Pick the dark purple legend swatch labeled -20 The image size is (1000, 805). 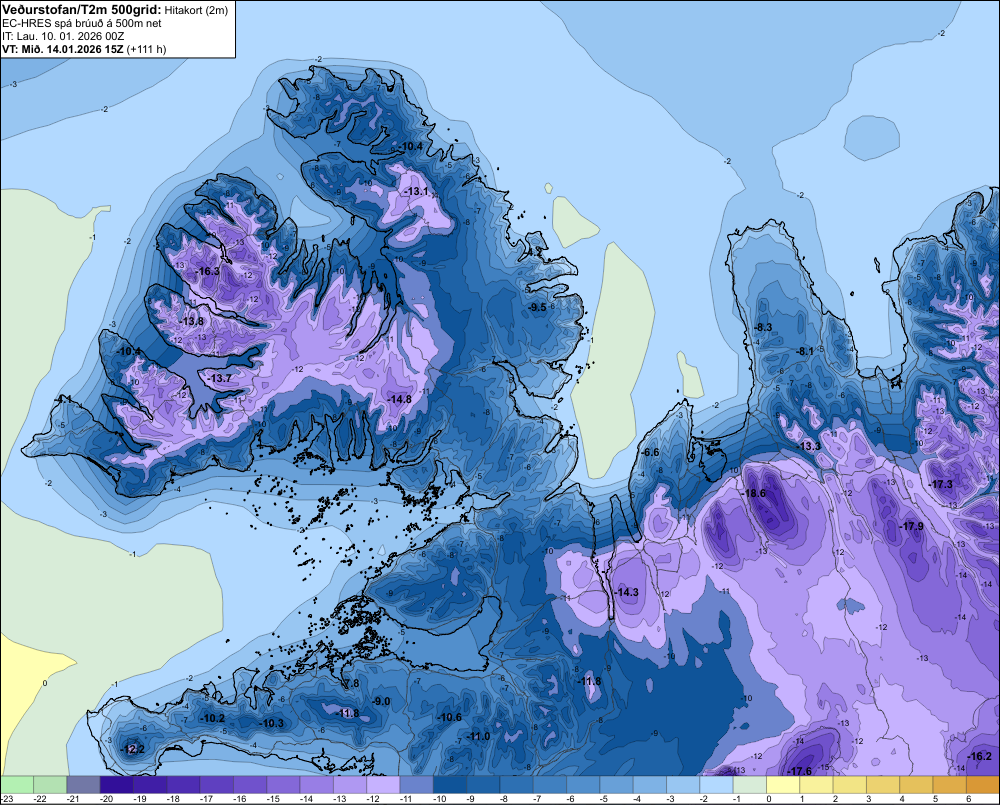(x=116, y=784)
